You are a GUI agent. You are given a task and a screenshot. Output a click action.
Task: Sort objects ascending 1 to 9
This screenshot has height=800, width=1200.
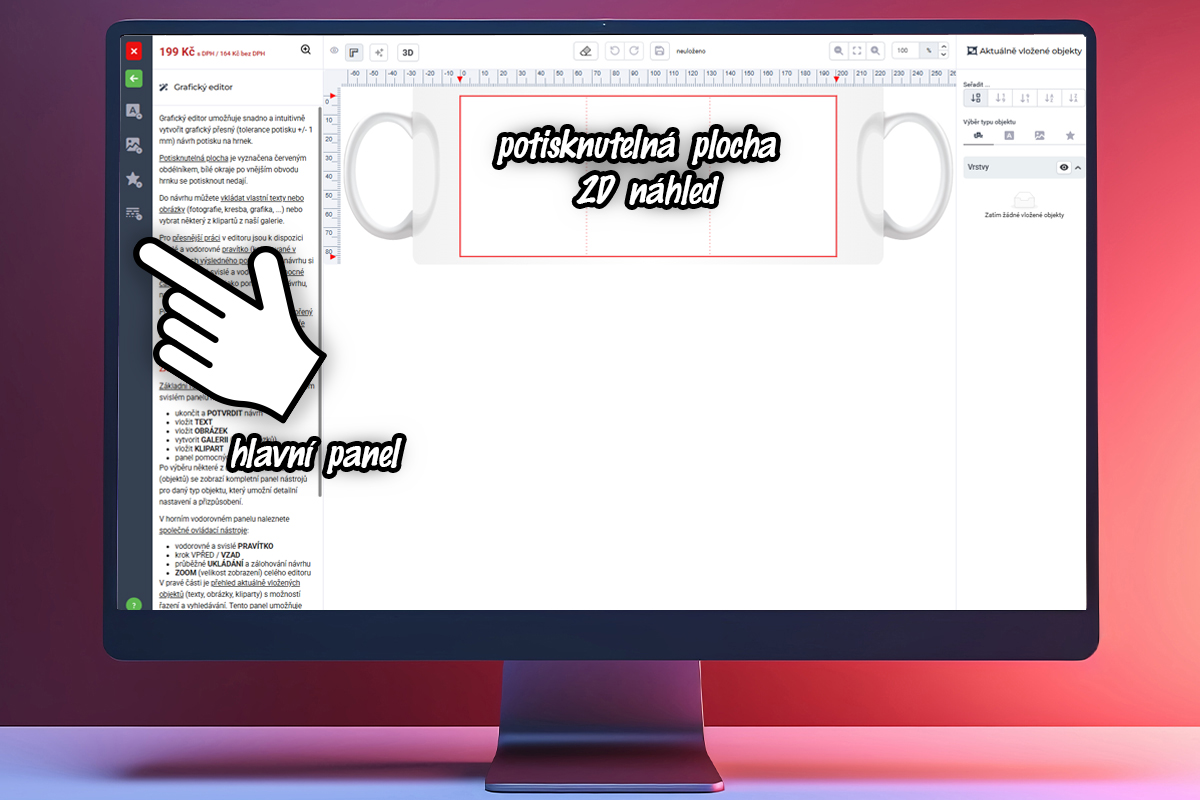point(1000,98)
